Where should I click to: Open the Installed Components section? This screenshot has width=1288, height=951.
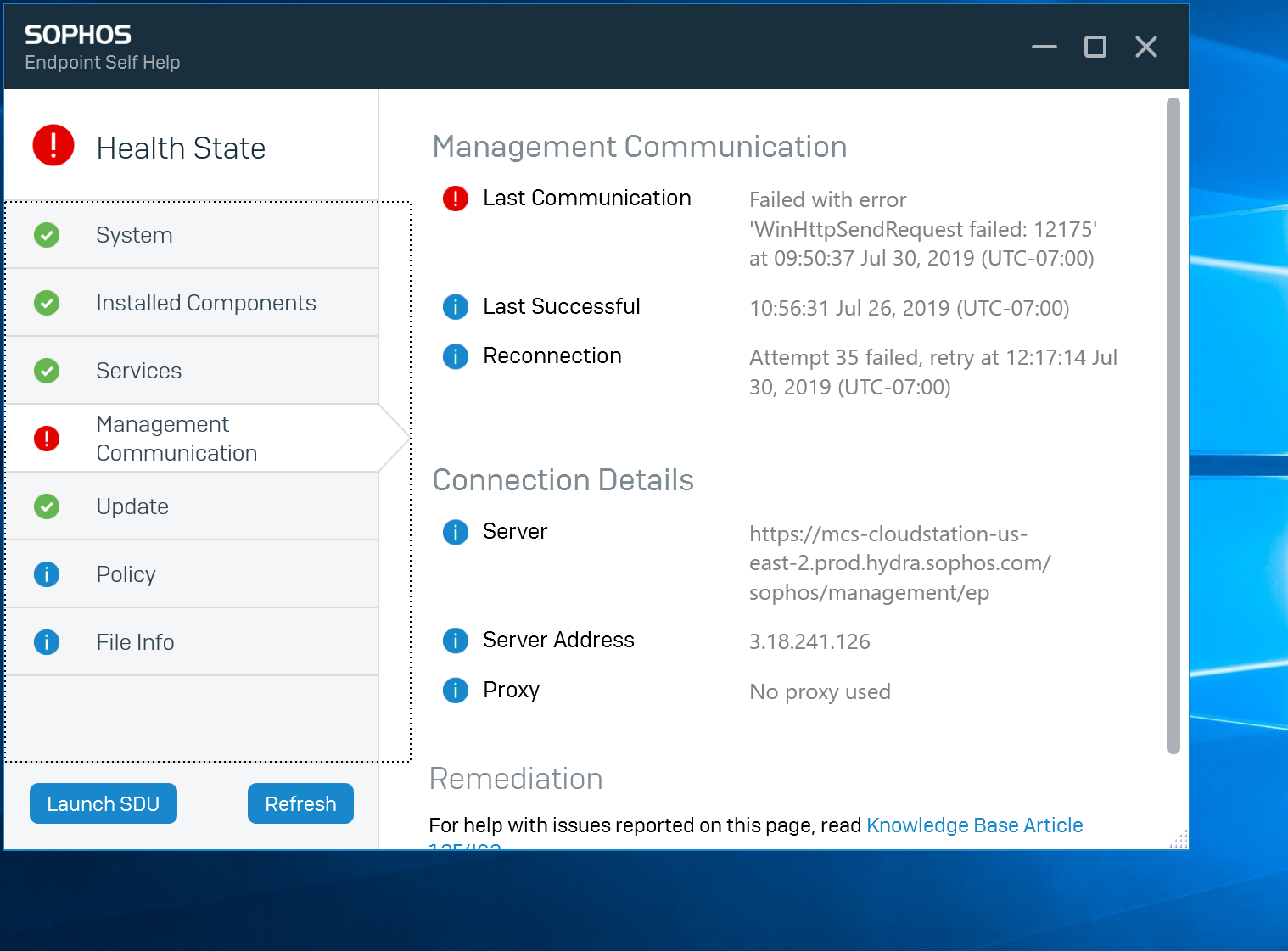192,303
